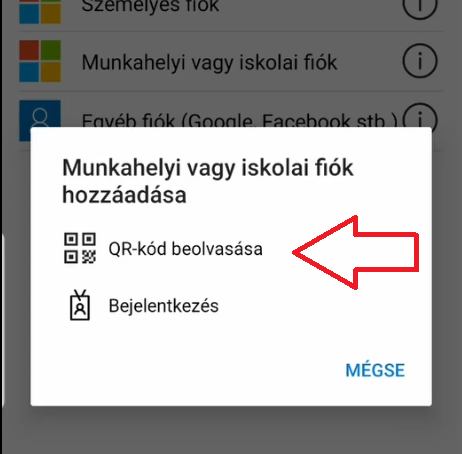Show info for Személyes fiók
Screen dimensions: 462x454
tap(420, 9)
